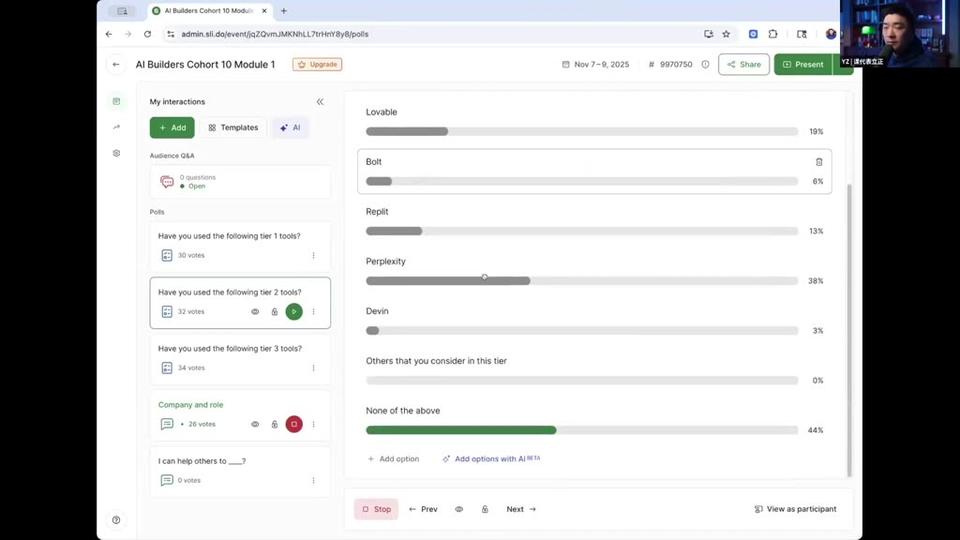960x540 pixels.
Task: Open the help icon at sidebar bottom
Action: click(116, 520)
